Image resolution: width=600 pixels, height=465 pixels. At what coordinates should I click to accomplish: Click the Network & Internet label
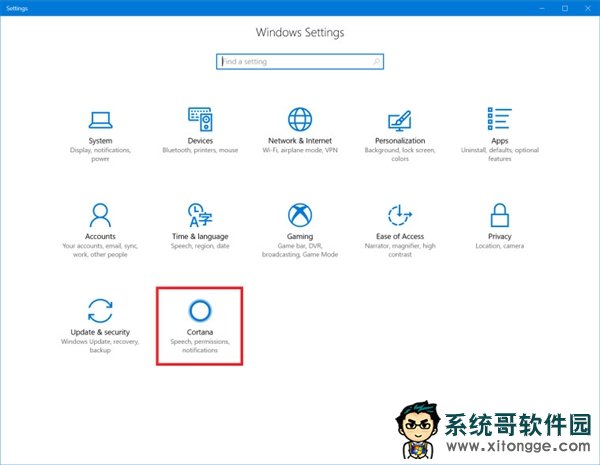point(300,141)
